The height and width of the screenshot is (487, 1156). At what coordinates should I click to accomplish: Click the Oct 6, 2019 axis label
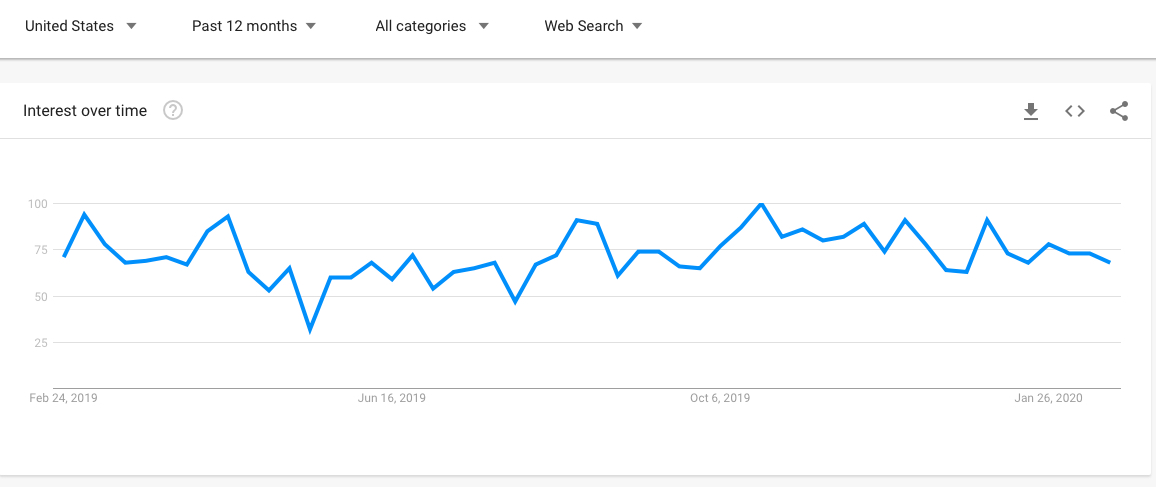point(720,398)
